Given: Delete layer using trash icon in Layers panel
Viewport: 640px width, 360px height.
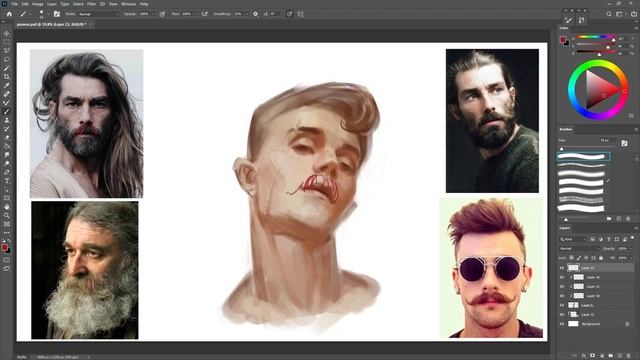Looking at the screenshot, I should [629, 356].
